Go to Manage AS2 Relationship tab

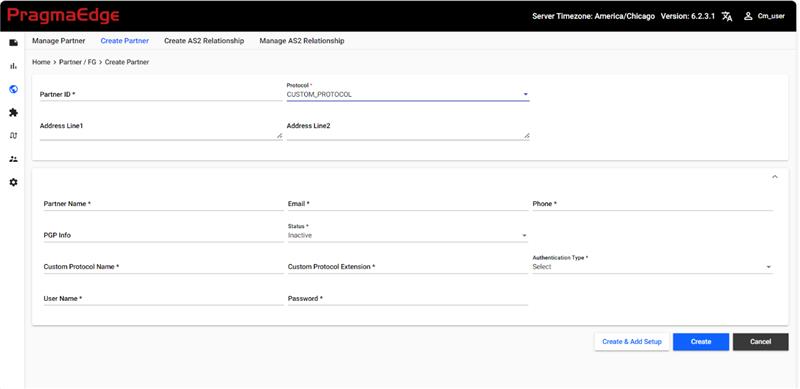click(302, 40)
